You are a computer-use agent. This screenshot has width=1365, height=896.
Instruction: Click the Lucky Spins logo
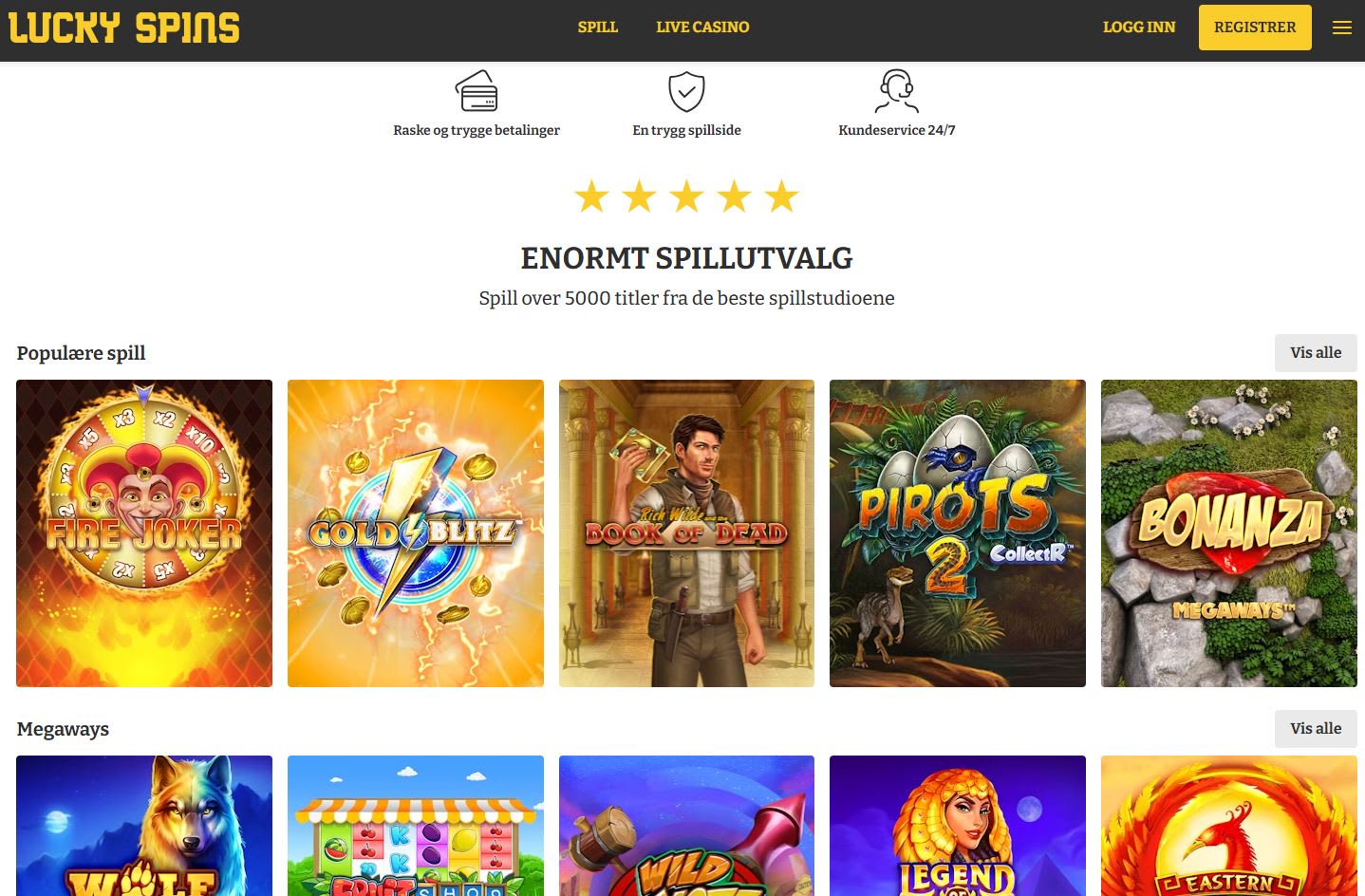124,28
